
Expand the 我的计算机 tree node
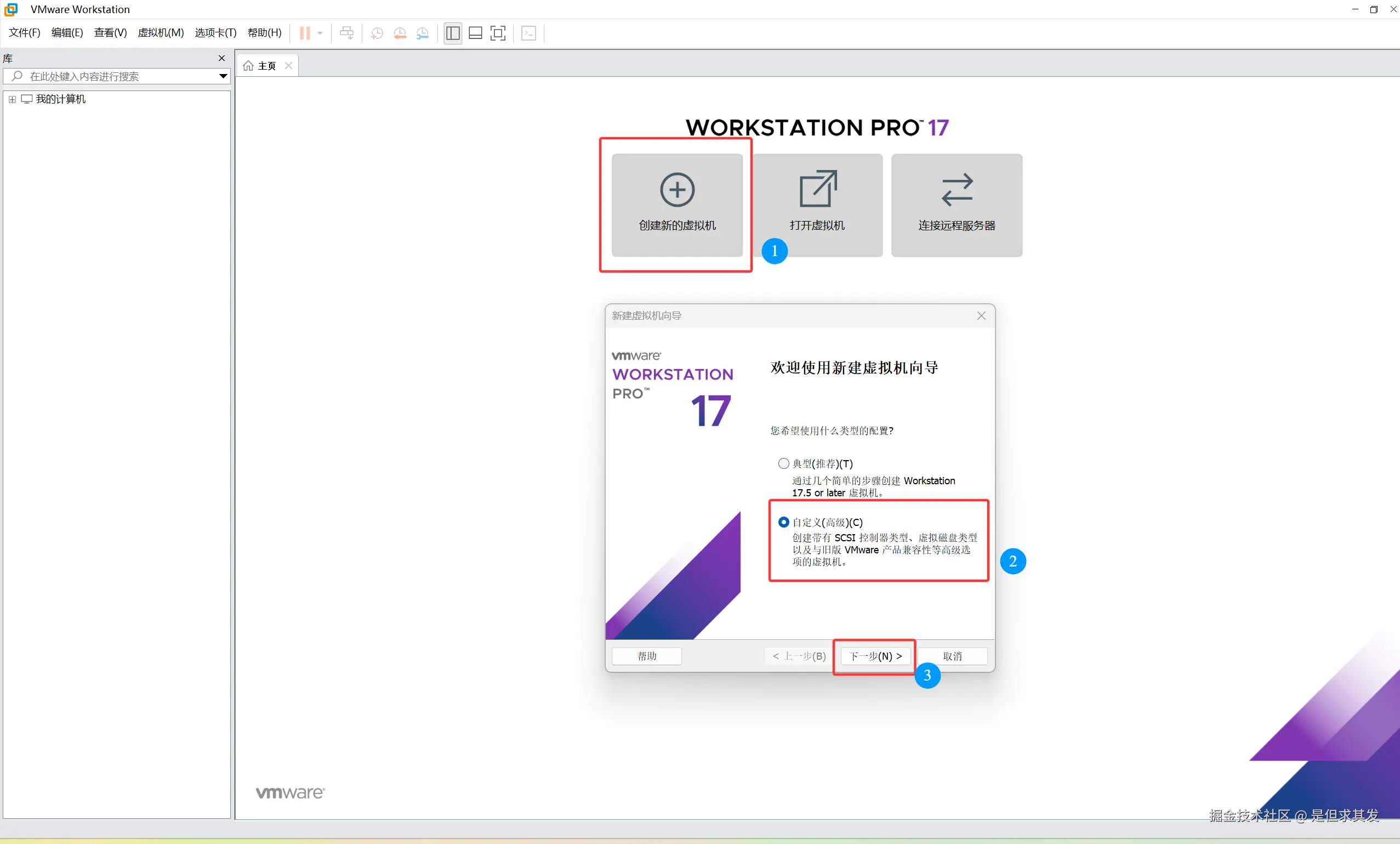point(12,99)
